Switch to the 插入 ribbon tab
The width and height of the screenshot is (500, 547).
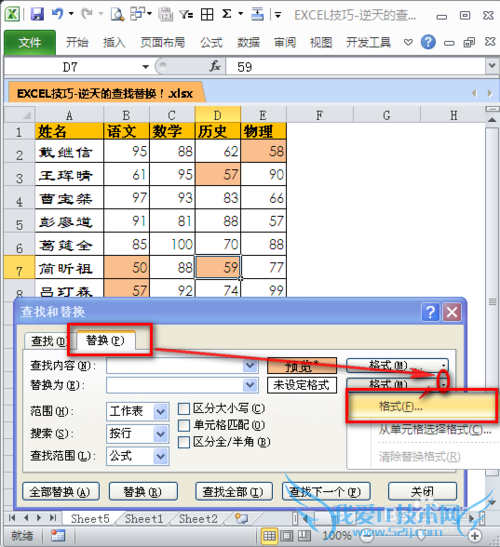[x=114, y=43]
